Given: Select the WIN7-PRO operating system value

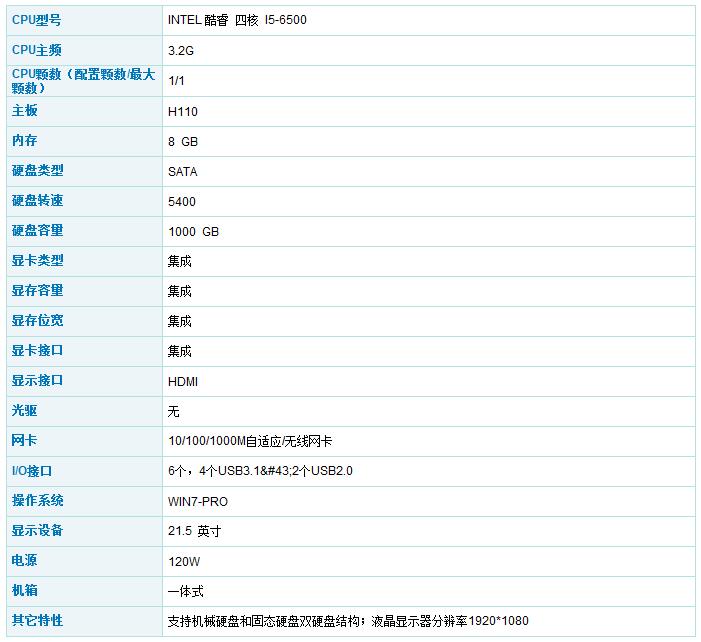Looking at the screenshot, I should click(x=198, y=502).
